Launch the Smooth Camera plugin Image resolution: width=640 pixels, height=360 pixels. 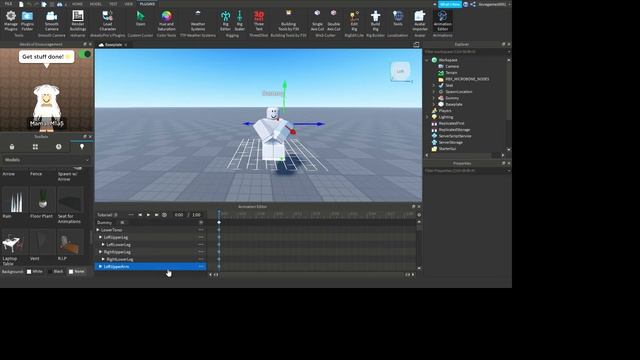[51, 20]
